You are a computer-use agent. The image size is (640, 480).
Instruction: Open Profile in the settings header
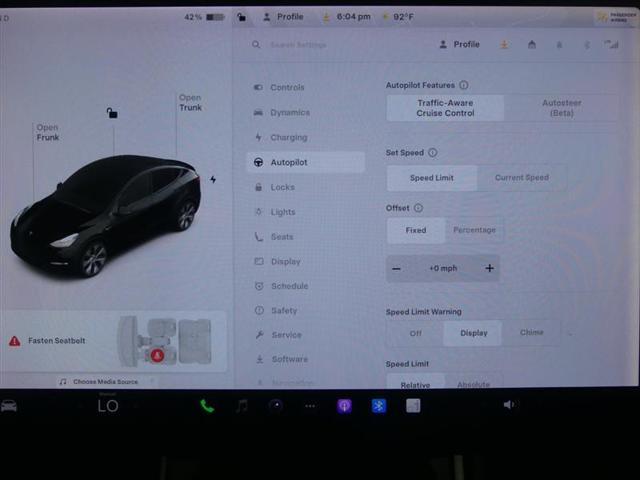[460, 44]
